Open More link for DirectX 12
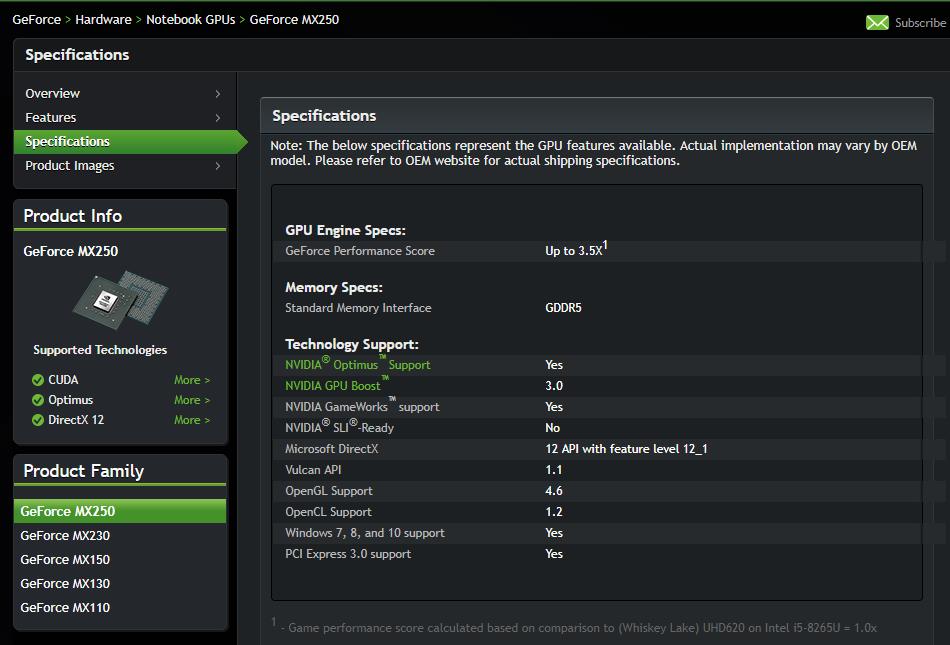The width and height of the screenshot is (950, 645). (x=192, y=420)
